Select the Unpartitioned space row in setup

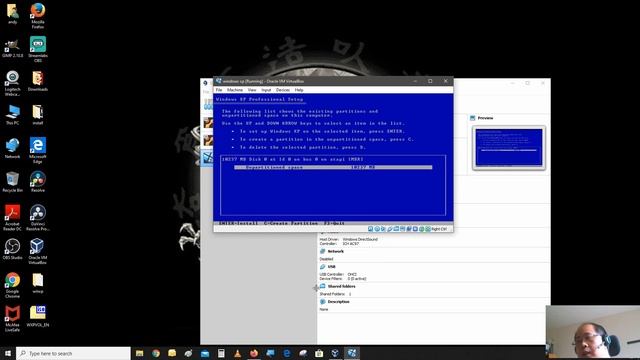coord(333,167)
